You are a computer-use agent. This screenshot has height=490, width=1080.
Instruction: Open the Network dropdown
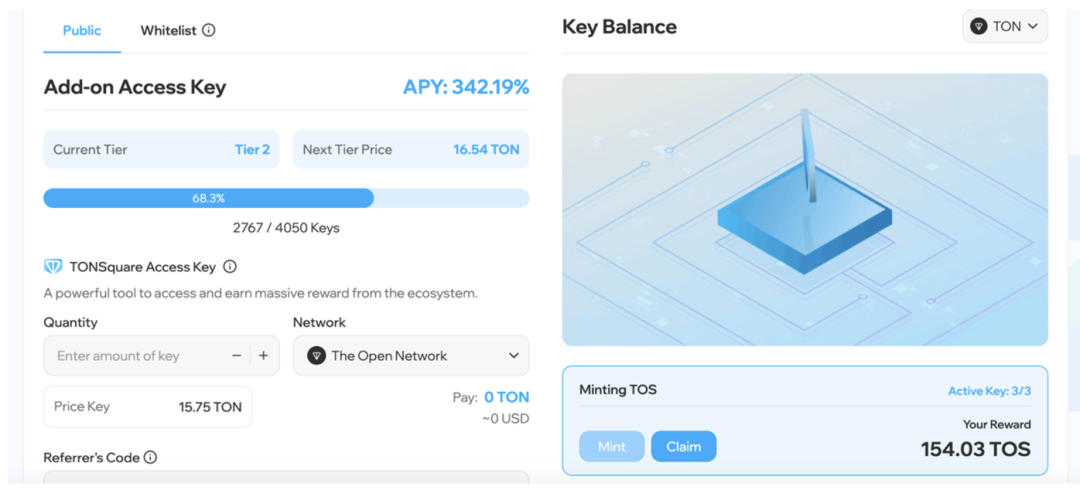(410, 355)
